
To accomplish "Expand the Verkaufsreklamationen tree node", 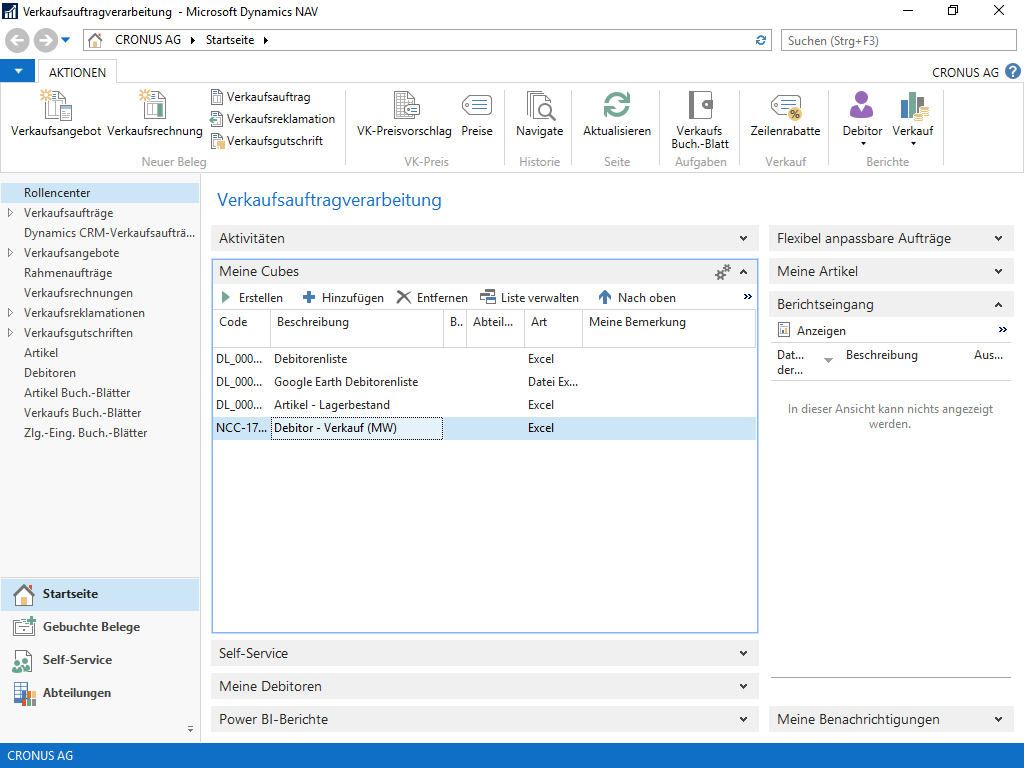I will pyautogui.click(x=10, y=313).
